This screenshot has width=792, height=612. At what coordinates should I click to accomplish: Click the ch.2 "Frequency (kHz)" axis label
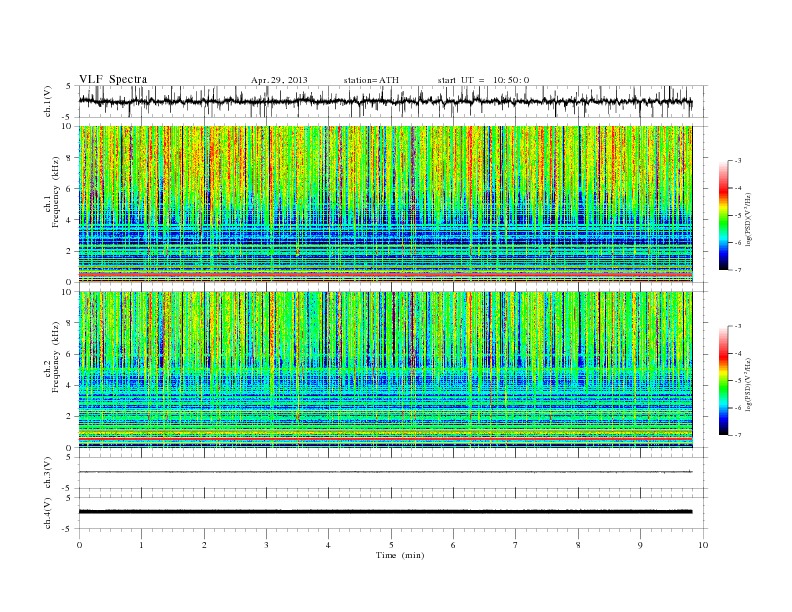pos(56,356)
